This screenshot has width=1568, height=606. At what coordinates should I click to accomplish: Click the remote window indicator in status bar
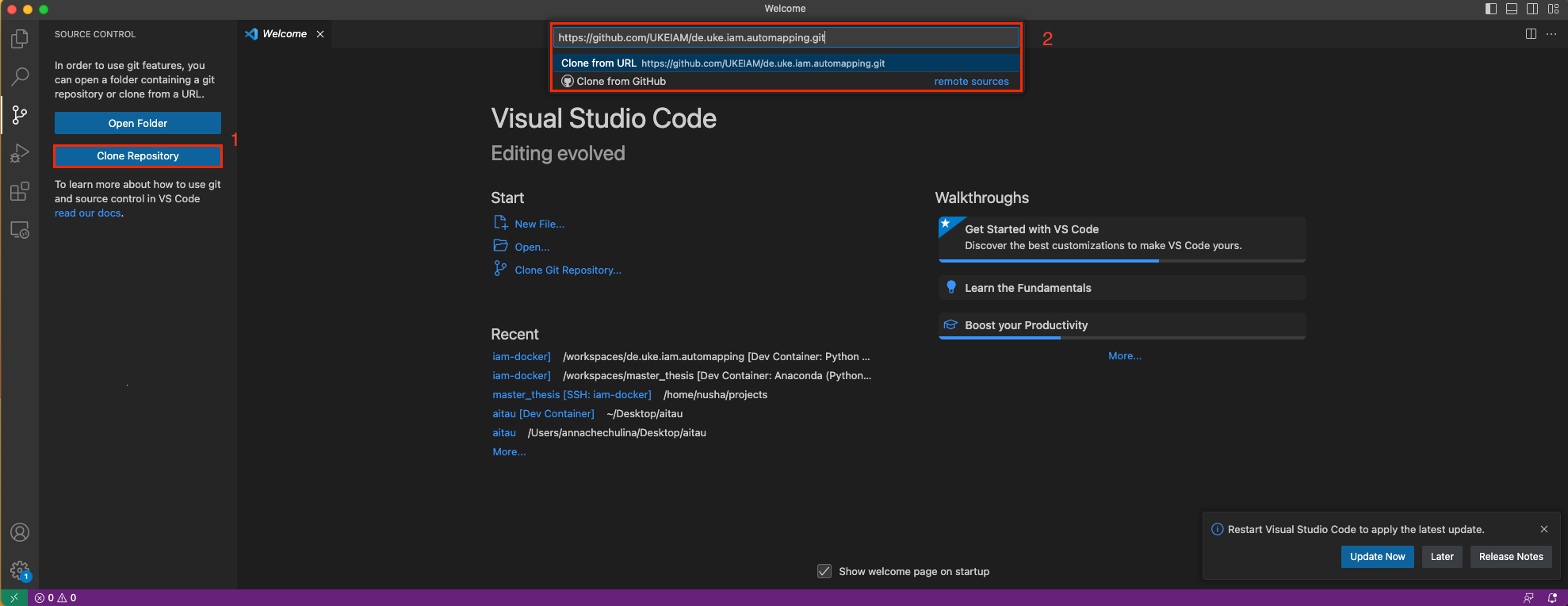tap(13, 597)
